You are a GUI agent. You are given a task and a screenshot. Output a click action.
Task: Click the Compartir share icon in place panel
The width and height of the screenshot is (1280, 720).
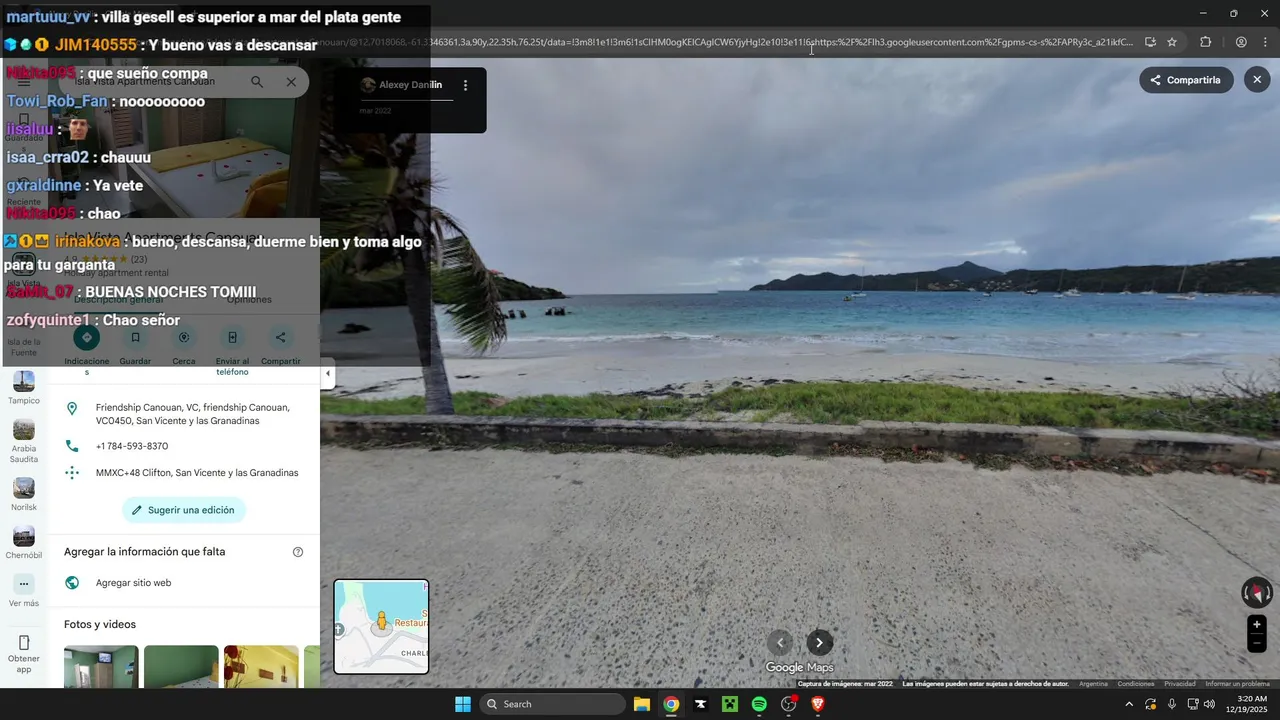[x=280, y=338]
